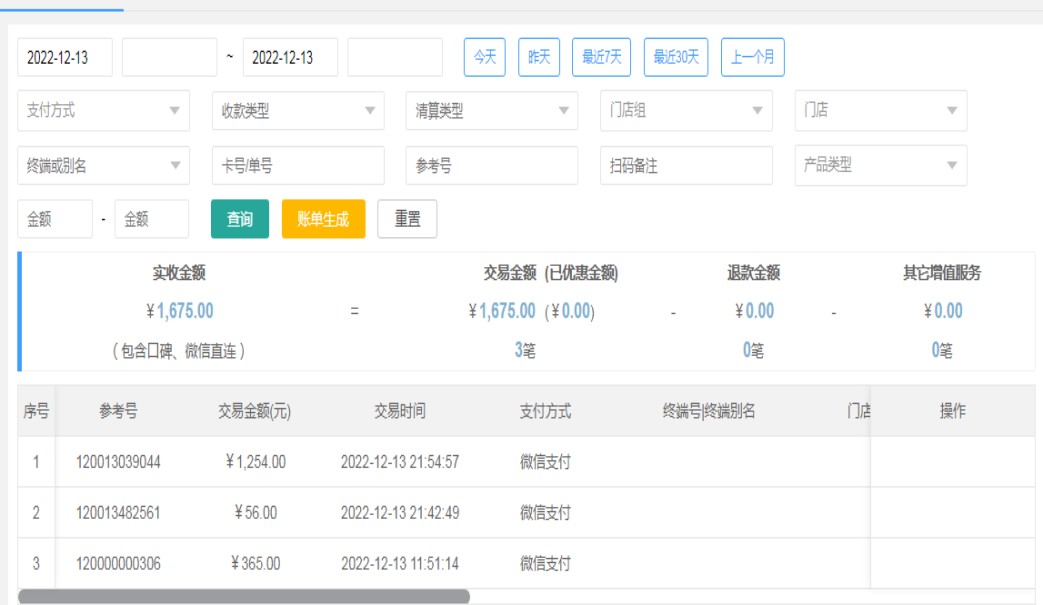The image size is (1043, 605).
Task: Click the horizontal scrollbar under the table
Action: point(244,596)
